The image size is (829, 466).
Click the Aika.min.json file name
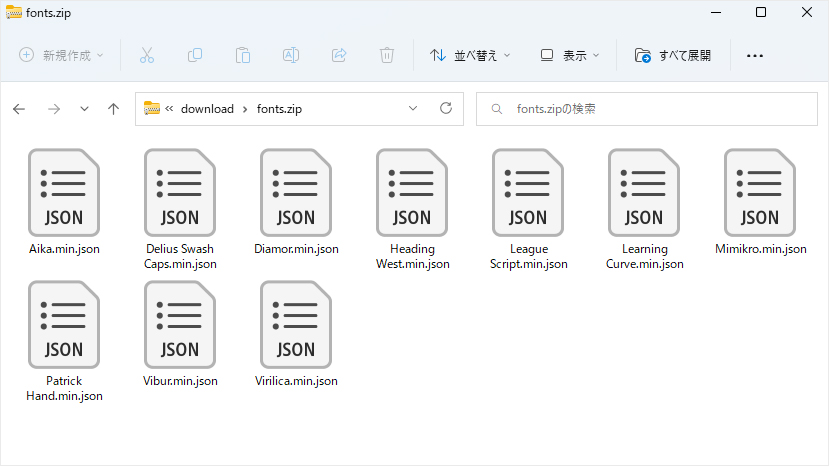(x=64, y=249)
